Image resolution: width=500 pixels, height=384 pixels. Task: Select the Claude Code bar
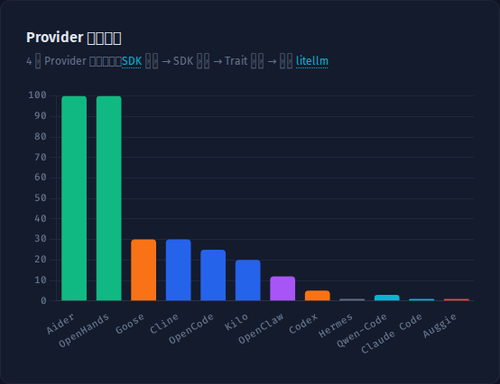point(422,300)
